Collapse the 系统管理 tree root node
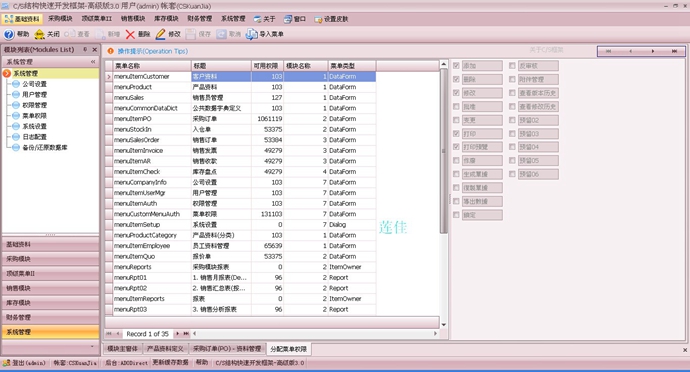Screen dimensions: 690x372 tap(7, 73)
